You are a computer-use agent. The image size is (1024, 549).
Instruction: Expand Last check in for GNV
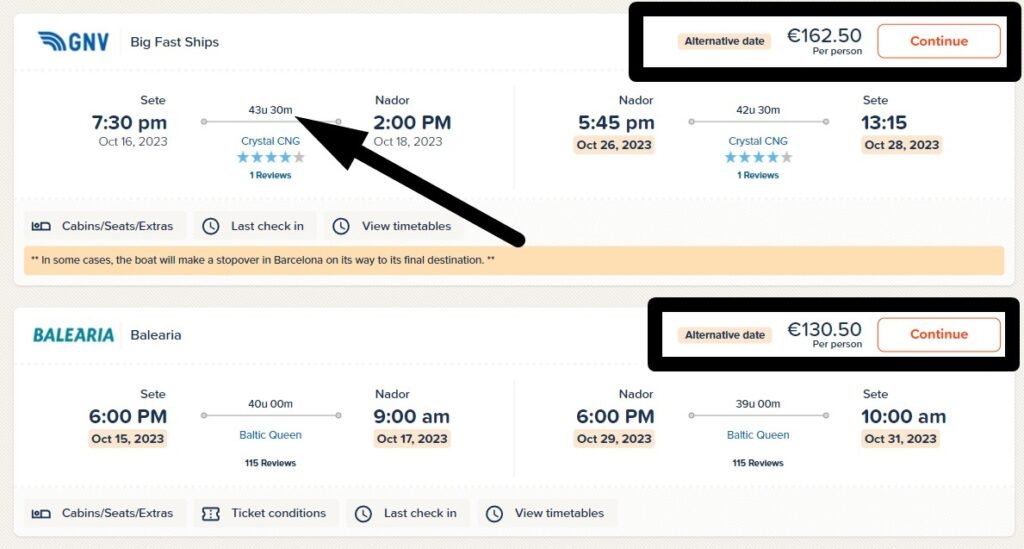pyautogui.click(x=255, y=226)
